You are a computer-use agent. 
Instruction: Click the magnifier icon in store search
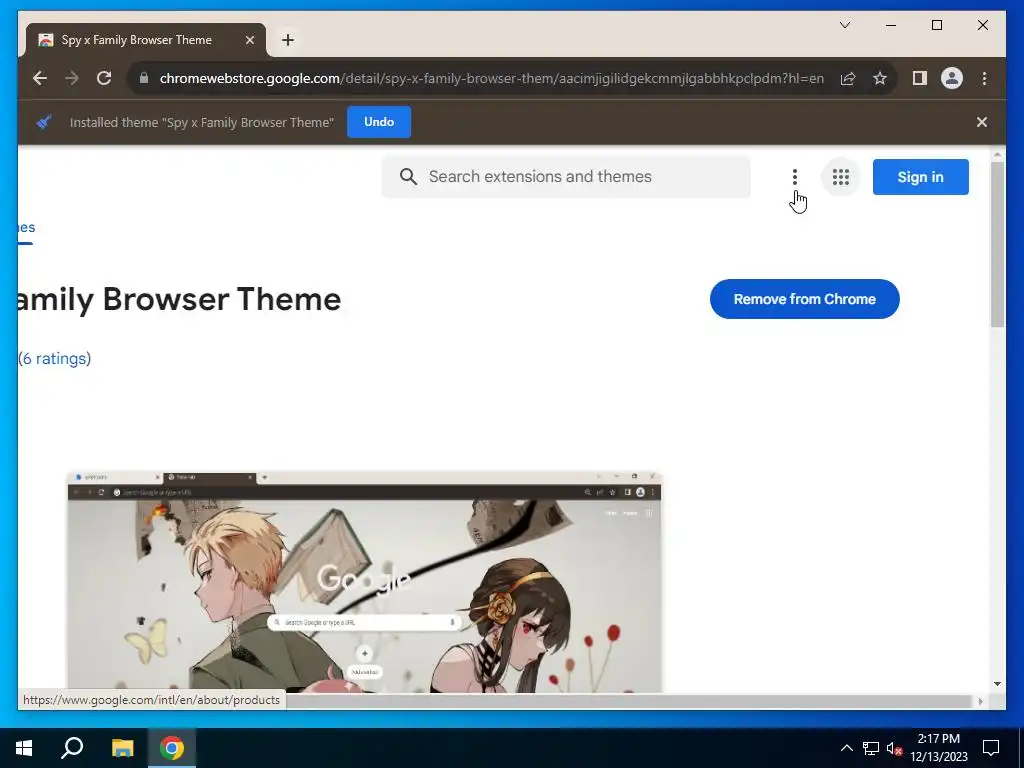[408, 176]
